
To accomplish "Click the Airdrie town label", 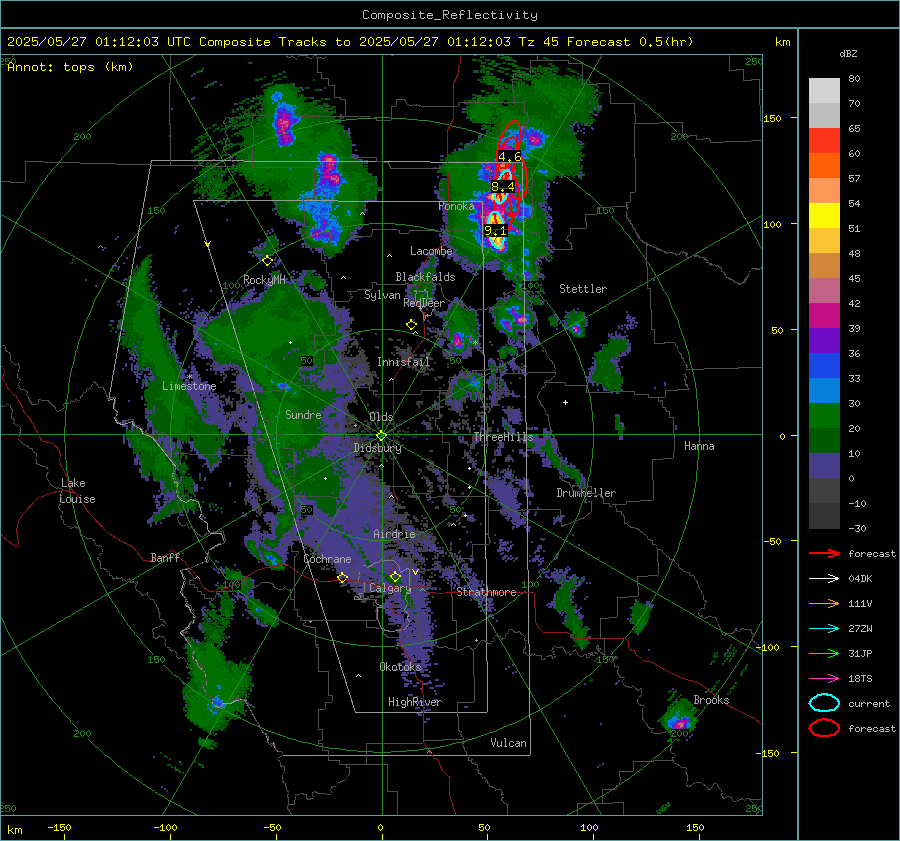I will click(394, 534).
